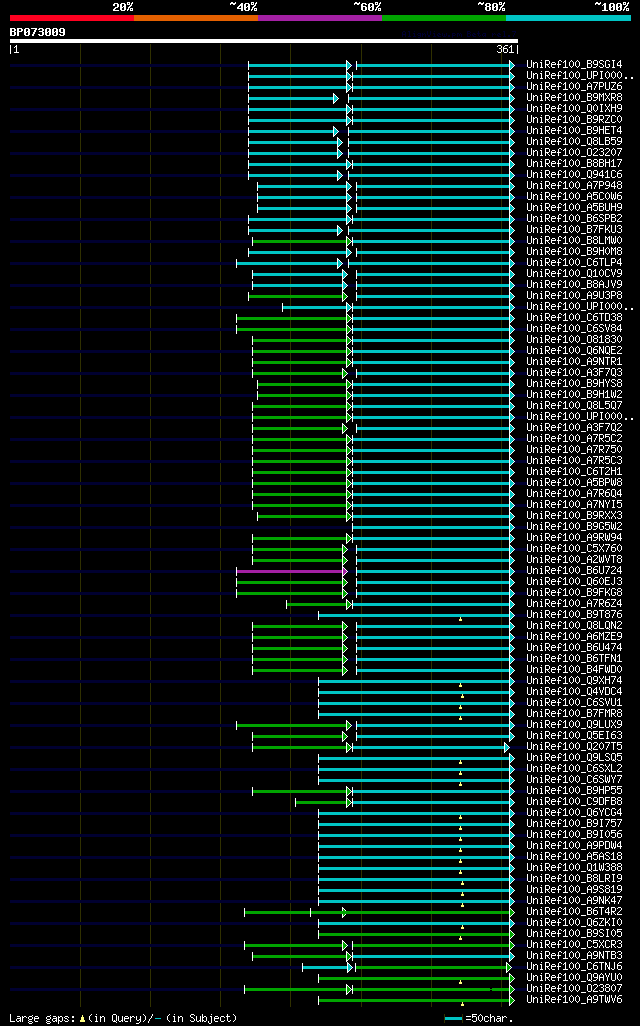Select hit UniRef100_B6U724
Viewport: 640px width, 1026px height.
point(575,571)
